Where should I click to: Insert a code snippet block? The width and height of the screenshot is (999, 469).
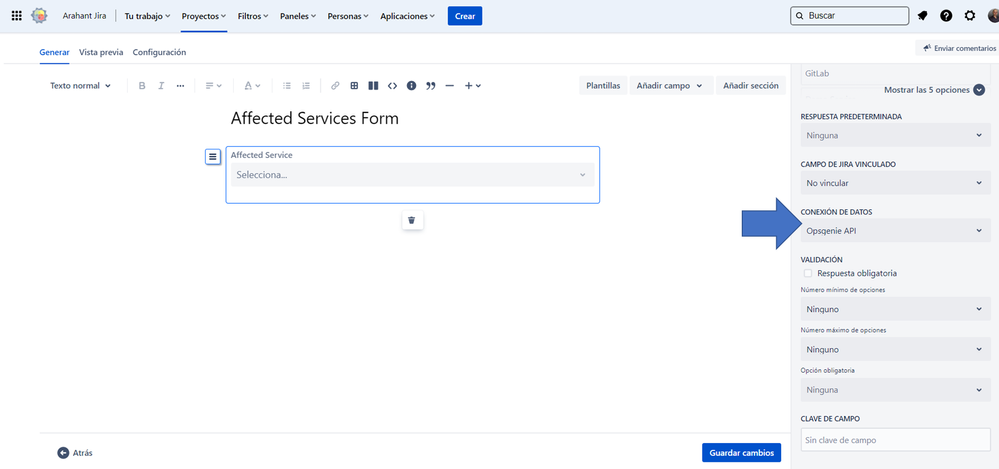(392, 85)
